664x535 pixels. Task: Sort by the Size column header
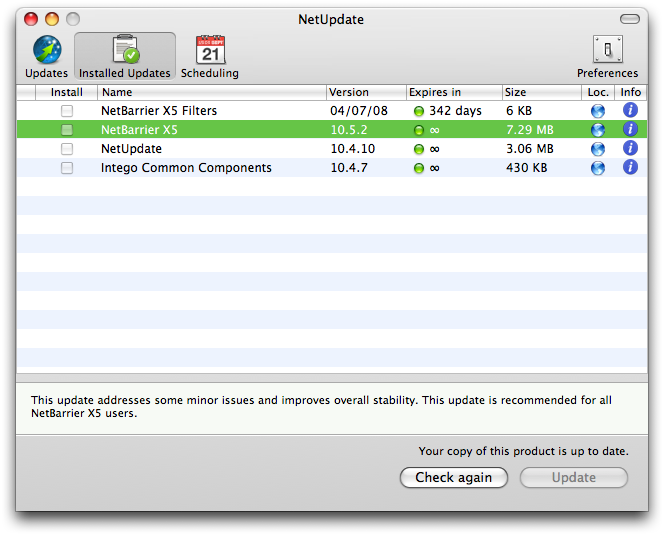point(542,92)
